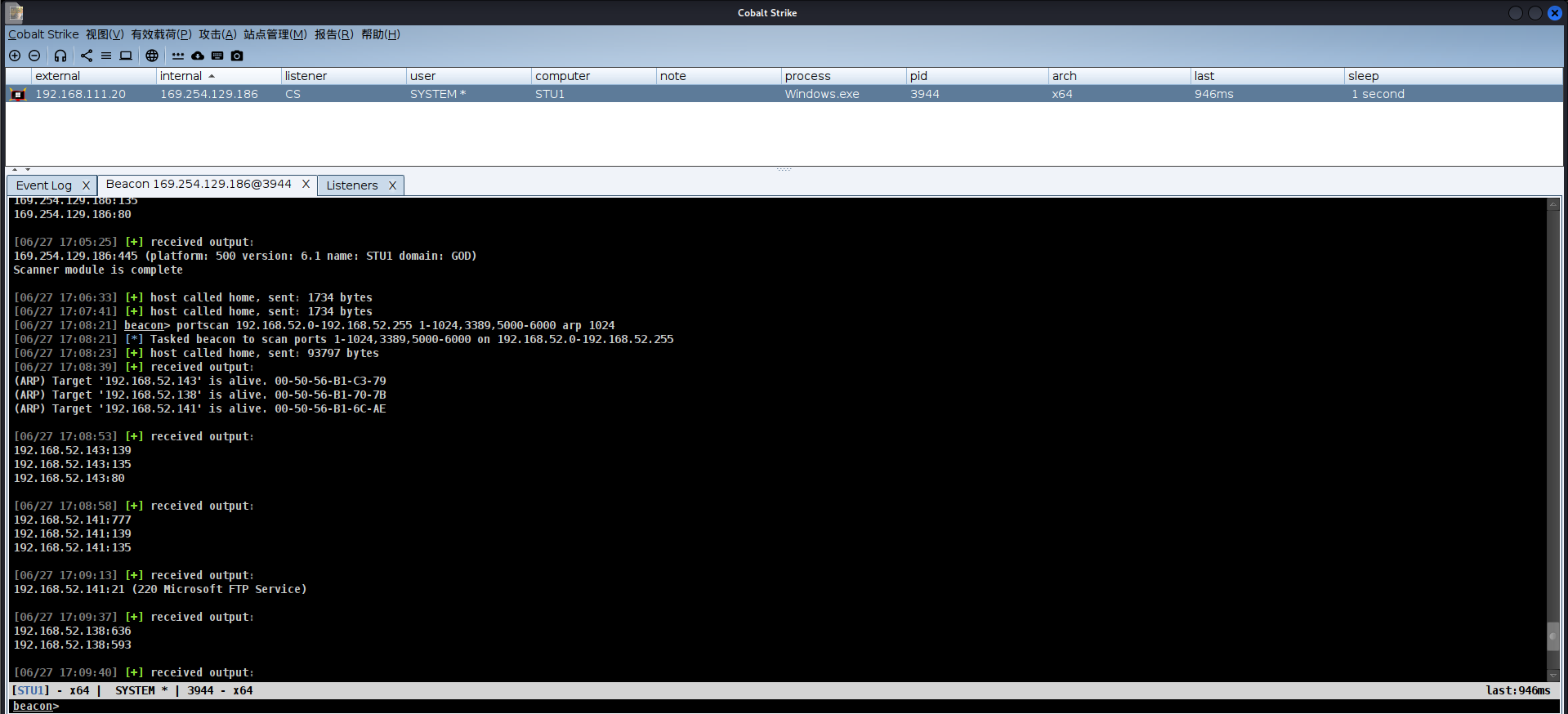The width and height of the screenshot is (1568, 714).
Task: Open the 站点管理(M) menu
Action: click(x=275, y=34)
